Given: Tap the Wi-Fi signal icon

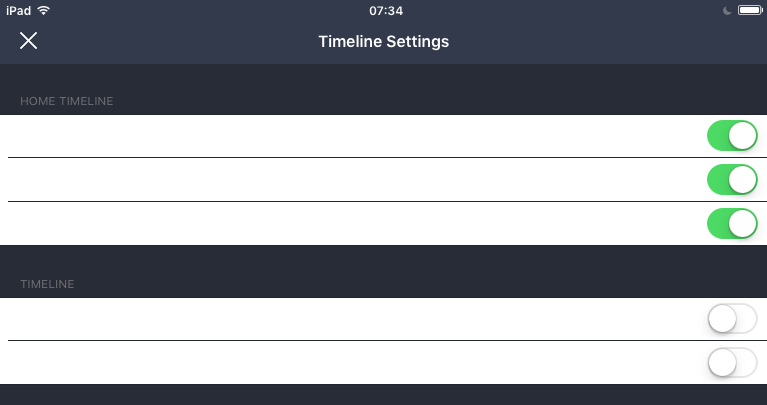Looking at the screenshot, I should pos(43,10).
